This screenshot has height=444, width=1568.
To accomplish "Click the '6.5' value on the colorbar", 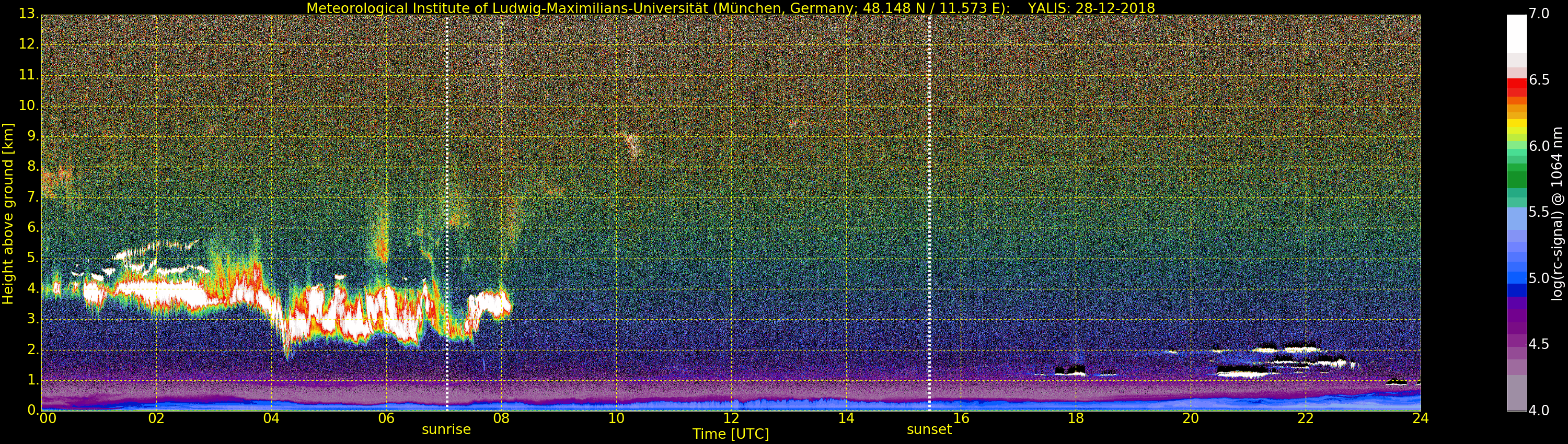I will (1539, 80).
